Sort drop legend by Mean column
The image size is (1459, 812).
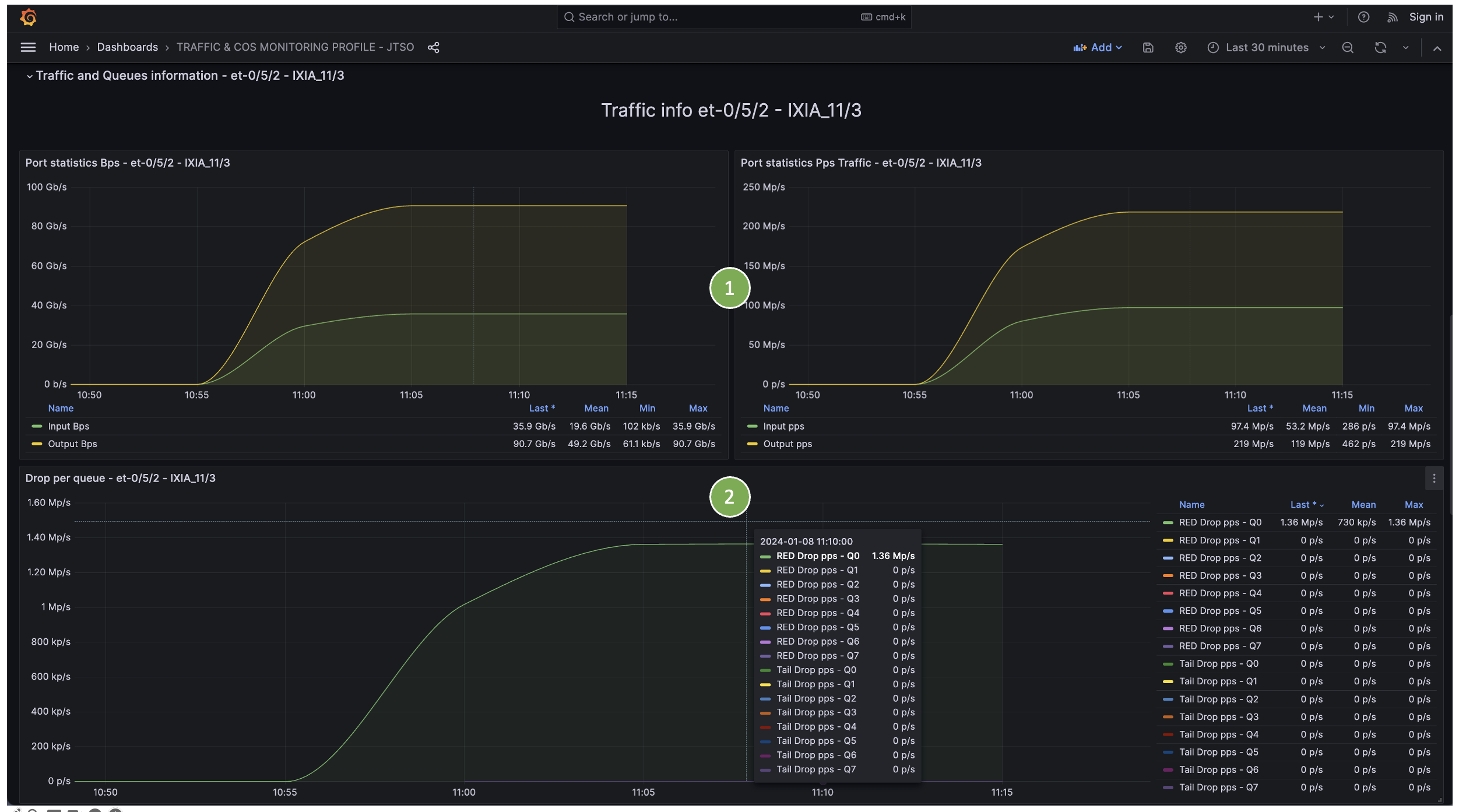point(1363,505)
